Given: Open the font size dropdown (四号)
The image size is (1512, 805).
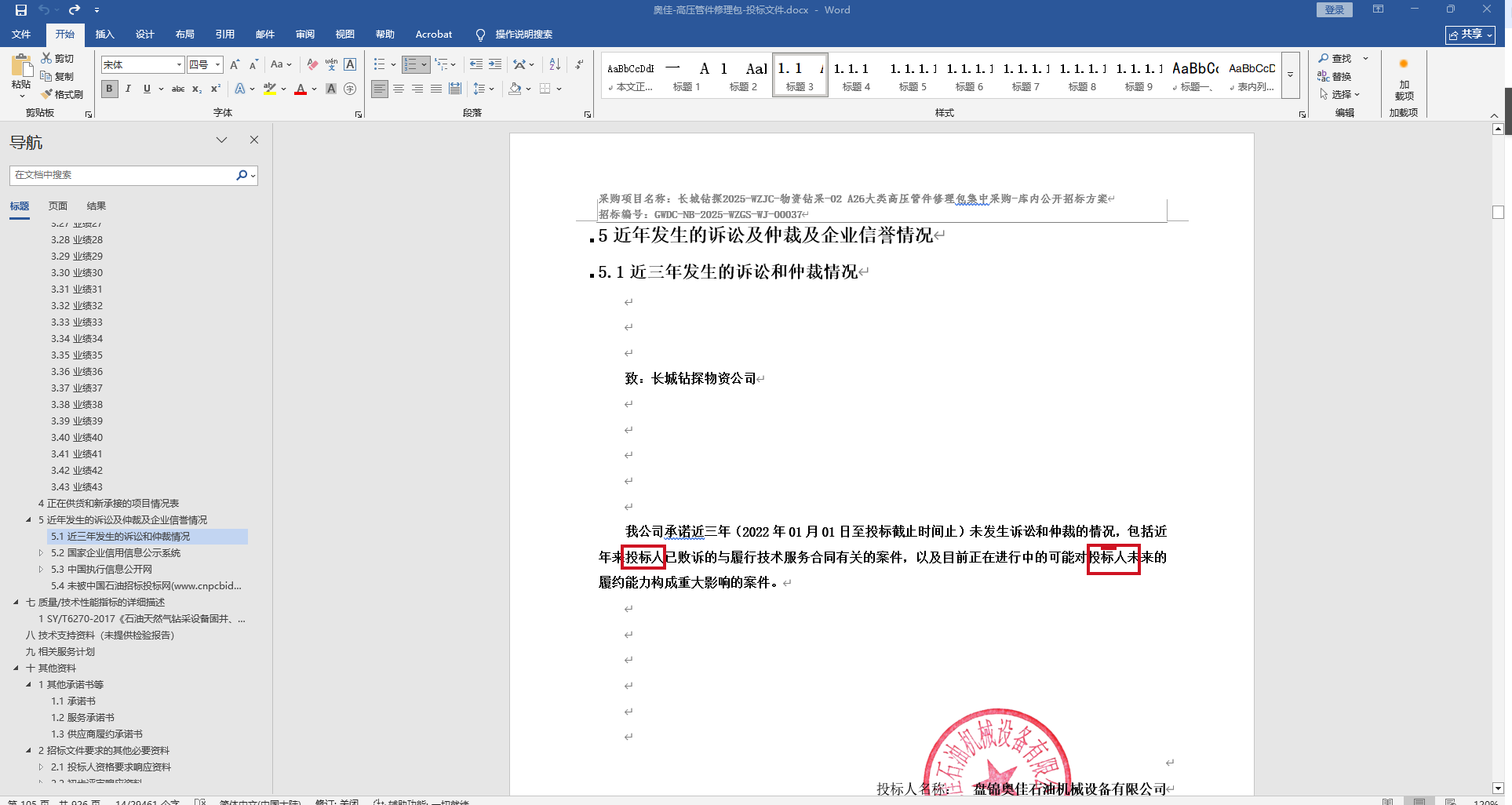Looking at the screenshot, I should (x=218, y=64).
